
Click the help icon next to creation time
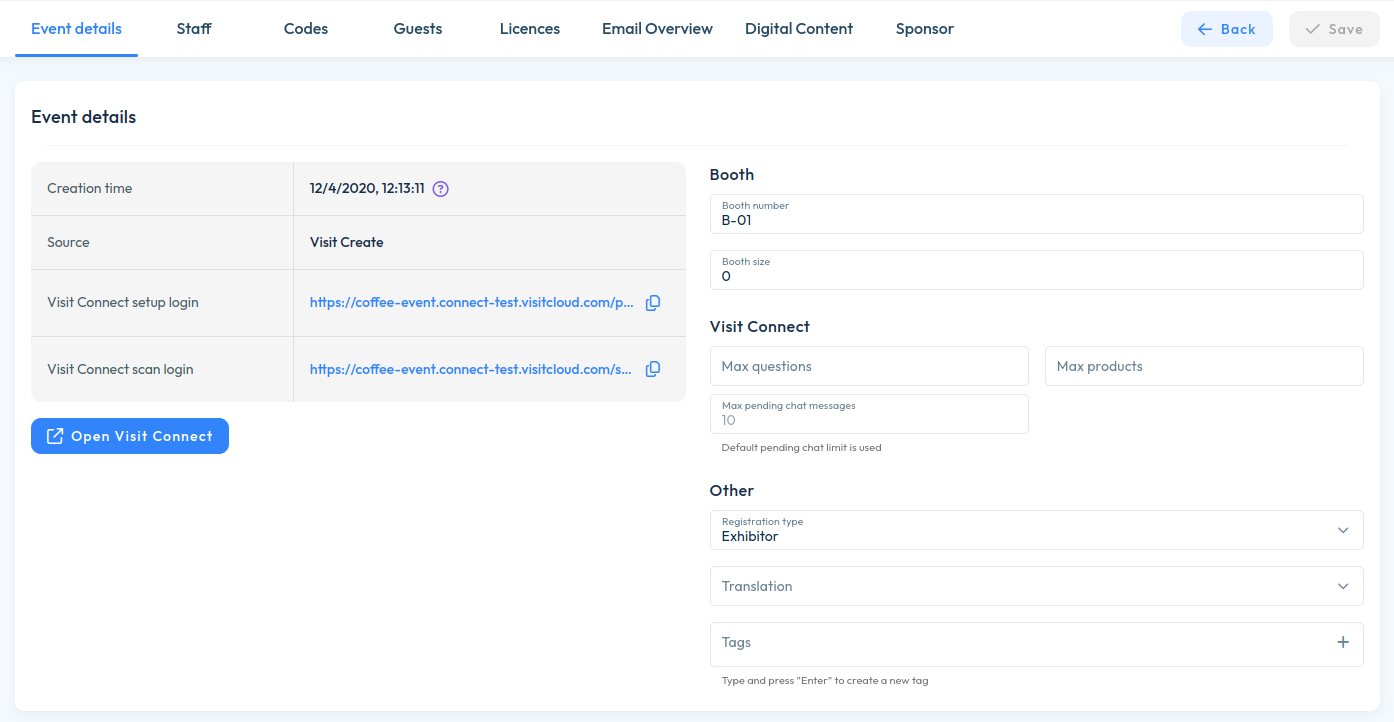[441, 188]
